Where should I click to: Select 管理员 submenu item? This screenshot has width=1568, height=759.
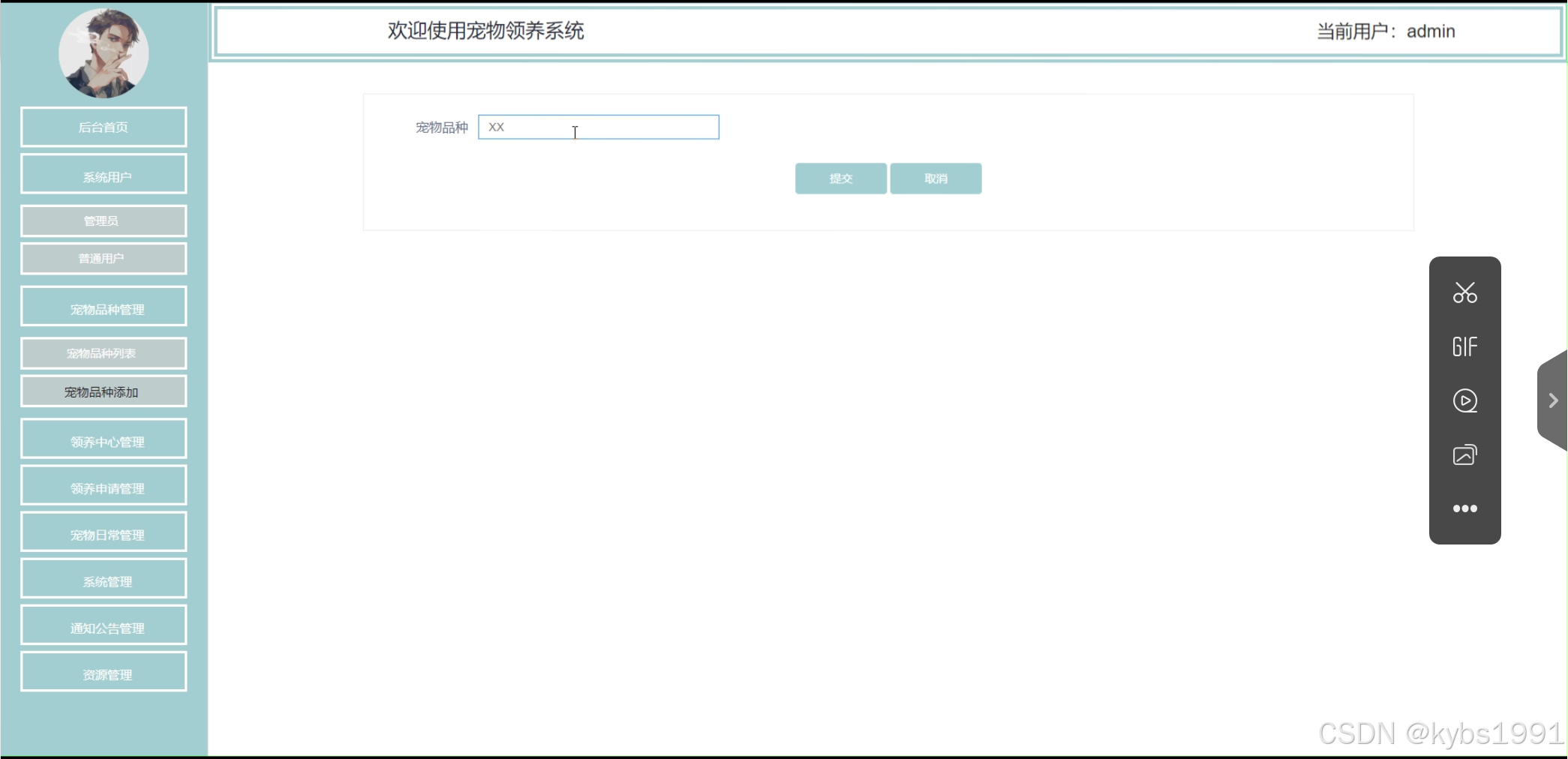tap(104, 220)
